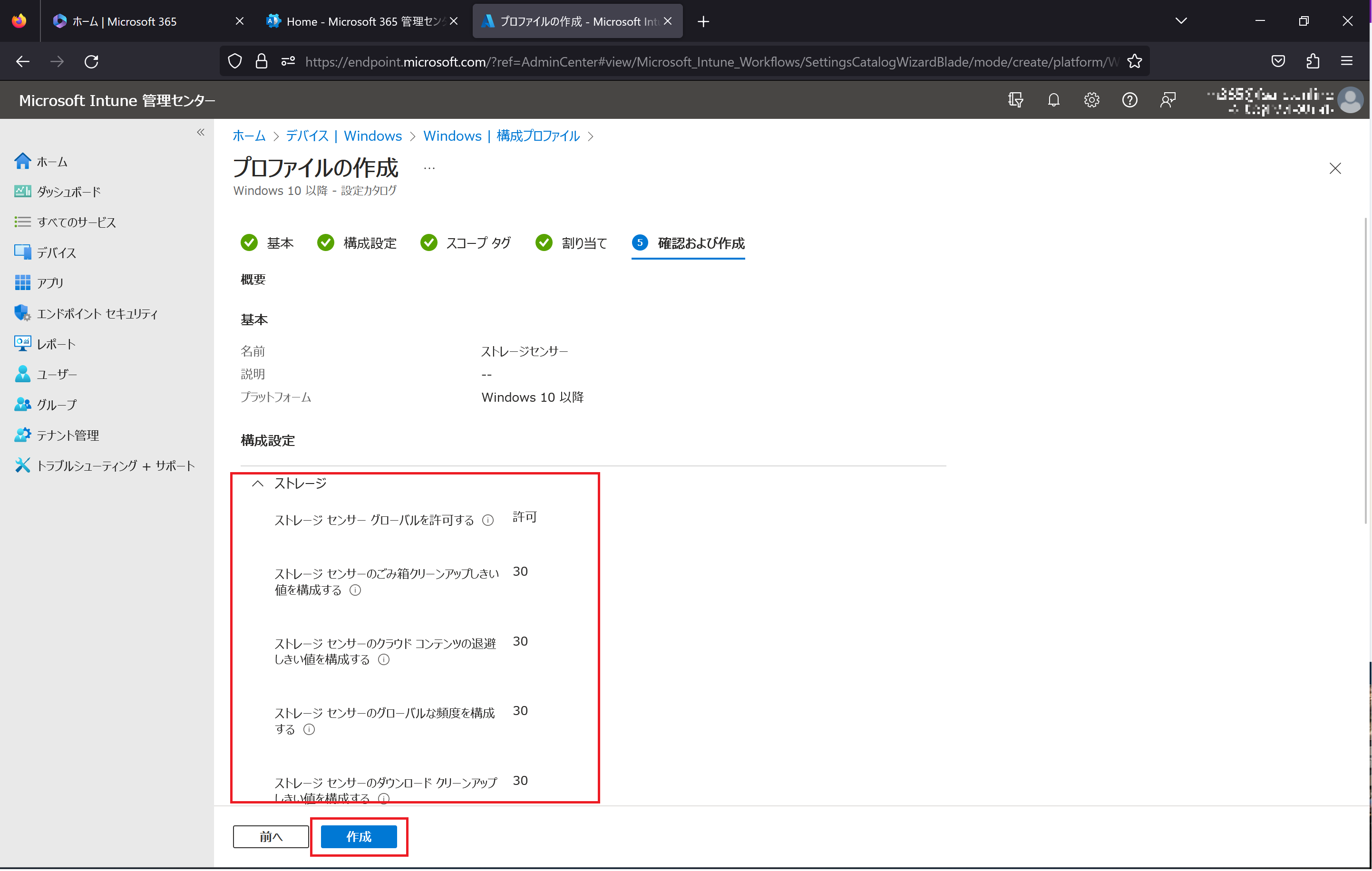The width and height of the screenshot is (1372, 871).
Task: Go to the 構成設定 wizard step
Action: click(x=357, y=243)
